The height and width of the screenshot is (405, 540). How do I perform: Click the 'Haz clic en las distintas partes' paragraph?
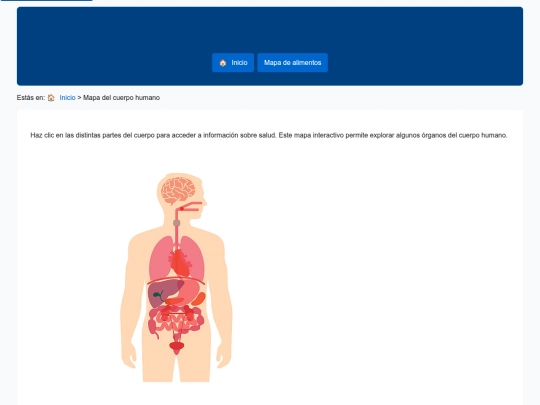269,135
